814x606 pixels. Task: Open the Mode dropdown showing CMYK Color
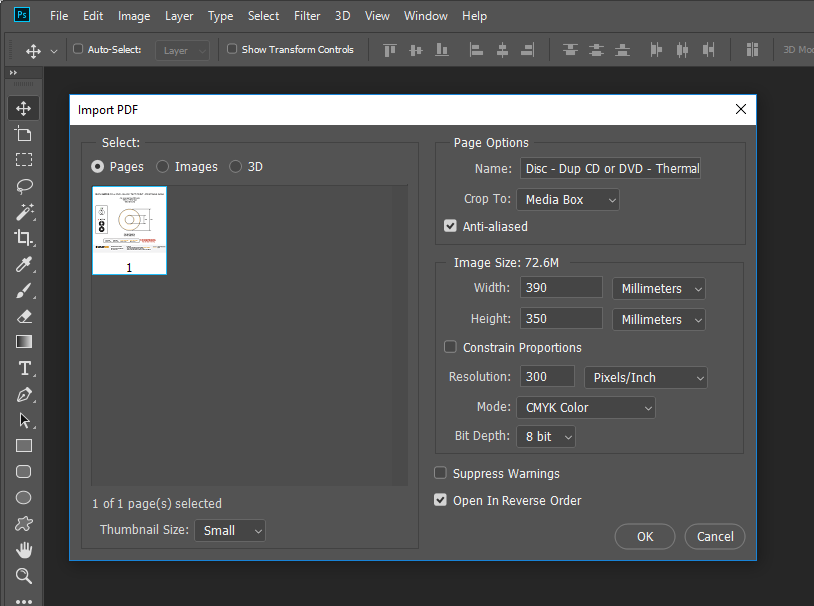(x=586, y=407)
